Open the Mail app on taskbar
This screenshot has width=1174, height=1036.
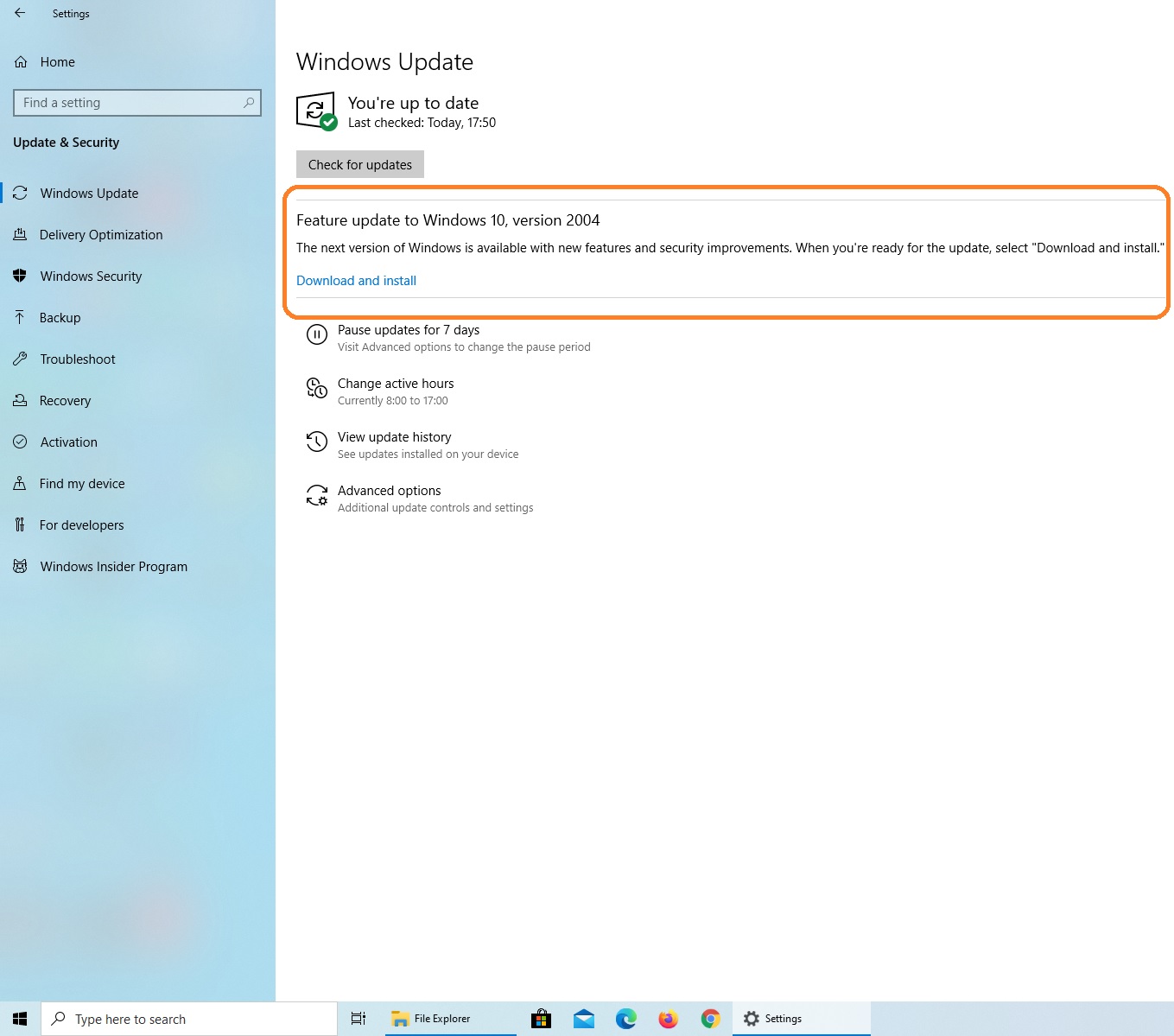pyautogui.click(x=584, y=1020)
